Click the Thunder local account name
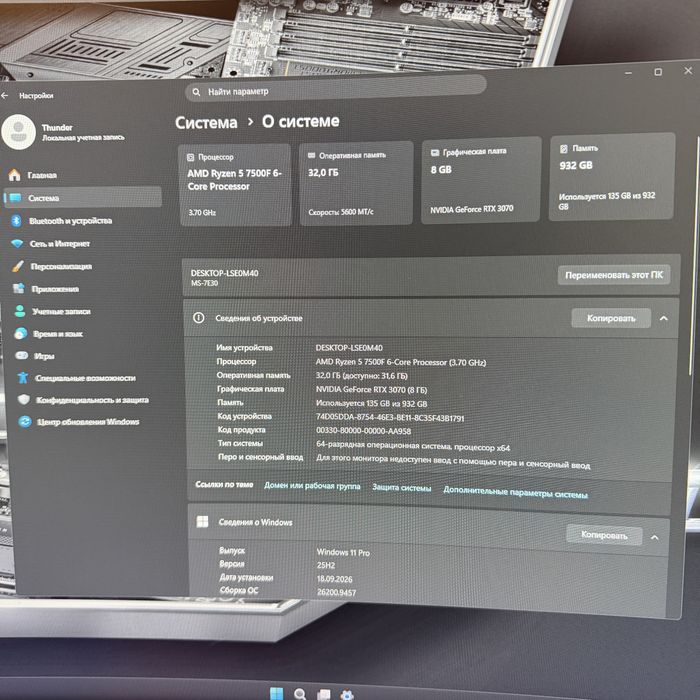The width and height of the screenshot is (700, 700). [x=57, y=128]
